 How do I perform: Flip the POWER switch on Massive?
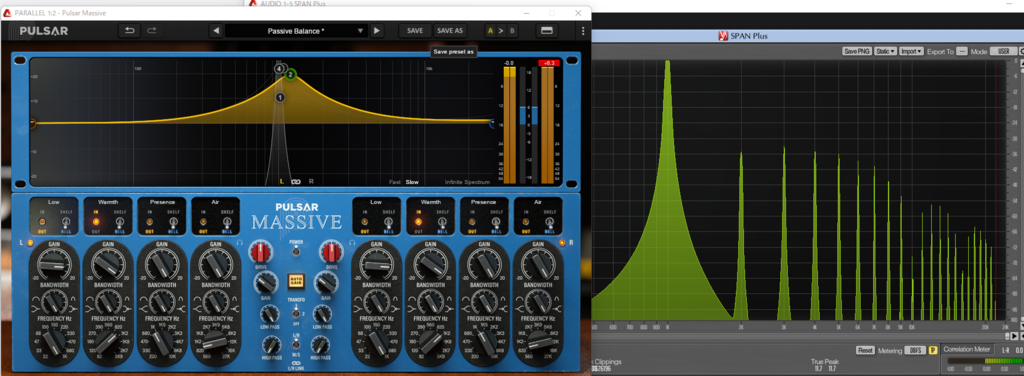click(x=296, y=251)
